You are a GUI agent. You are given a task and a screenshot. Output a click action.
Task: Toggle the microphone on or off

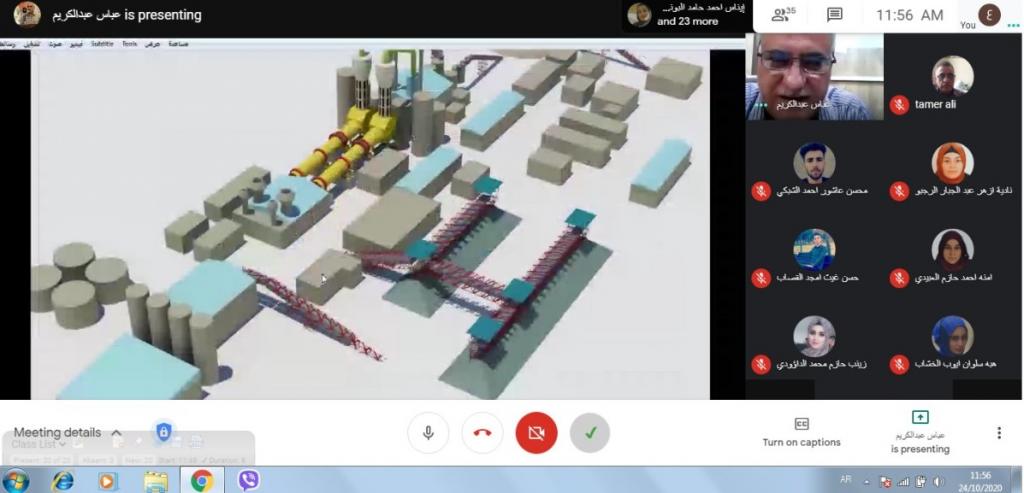pos(428,433)
